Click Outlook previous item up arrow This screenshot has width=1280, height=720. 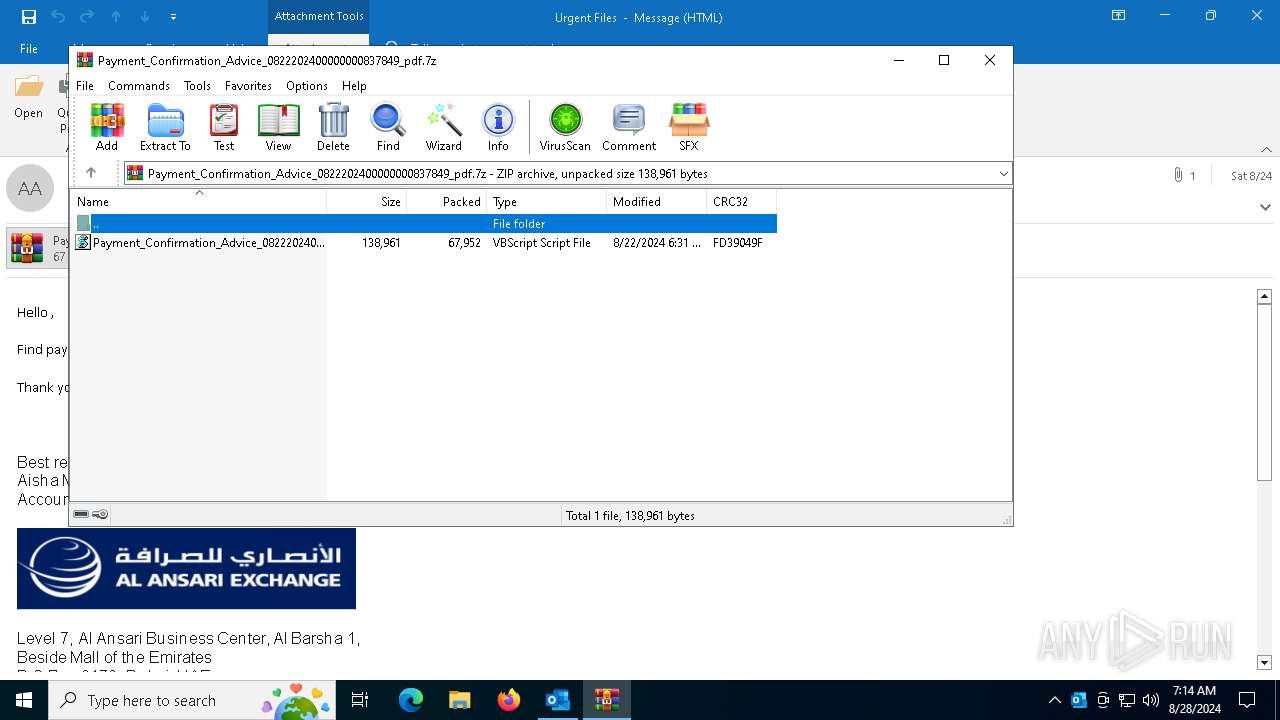[116, 17]
